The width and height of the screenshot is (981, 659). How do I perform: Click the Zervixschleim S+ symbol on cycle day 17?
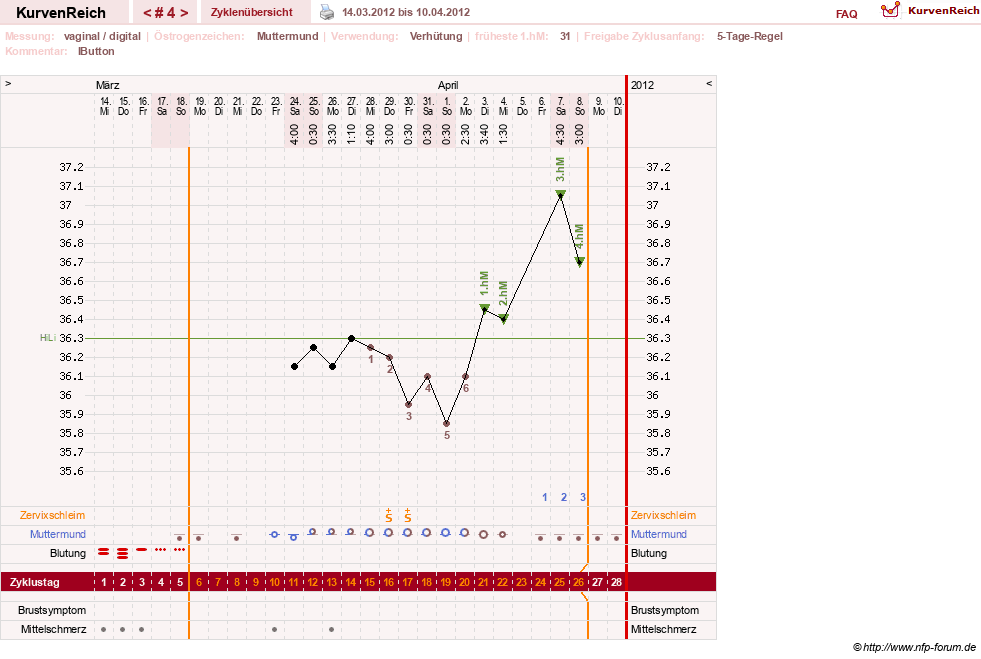[x=408, y=515]
